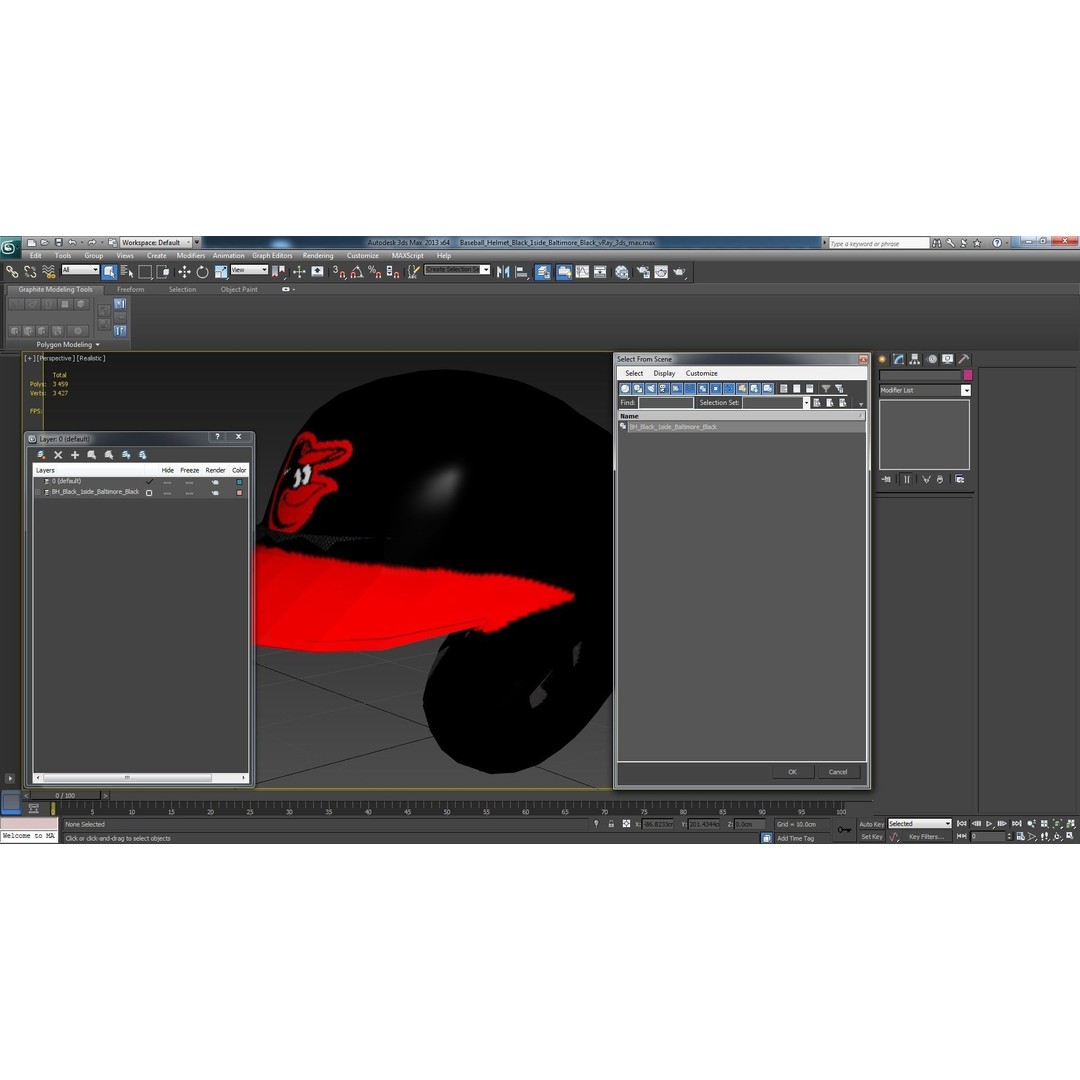The width and height of the screenshot is (1080, 1080).
Task: Click the Set Key button
Action: coord(871,837)
